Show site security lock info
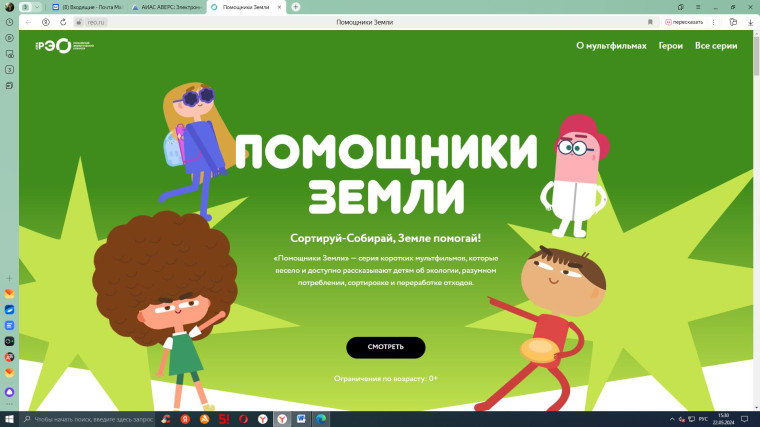The width and height of the screenshot is (760, 427). [79, 22]
